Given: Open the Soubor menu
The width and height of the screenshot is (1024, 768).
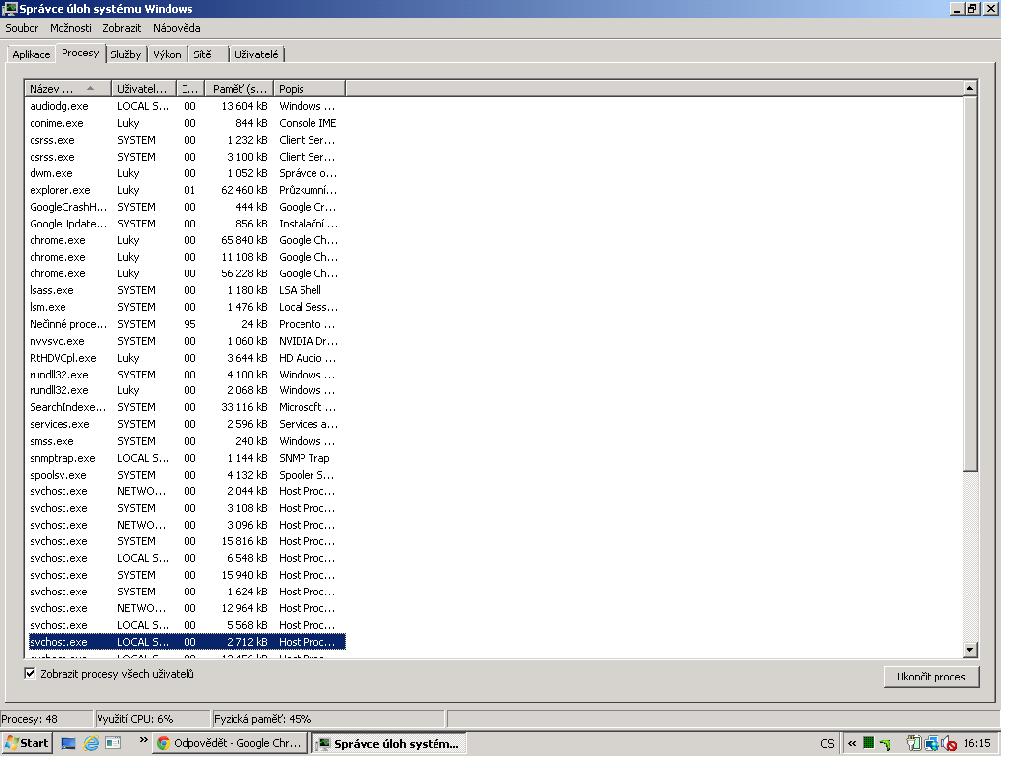Looking at the screenshot, I should pos(22,28).
